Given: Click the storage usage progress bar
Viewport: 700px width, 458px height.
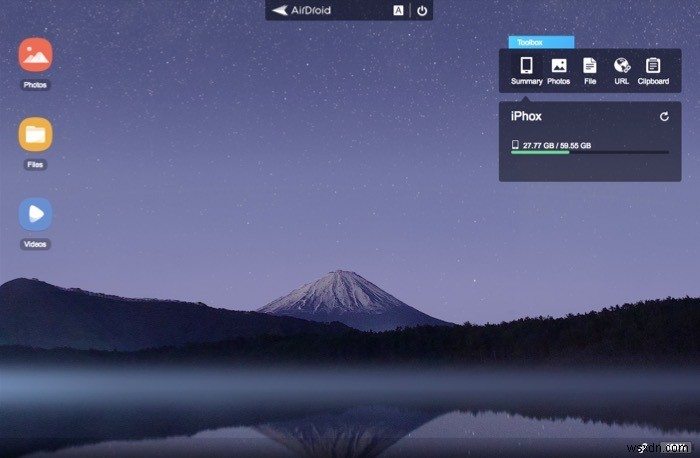Looking at the screenshot, I should tap(590, 153).
